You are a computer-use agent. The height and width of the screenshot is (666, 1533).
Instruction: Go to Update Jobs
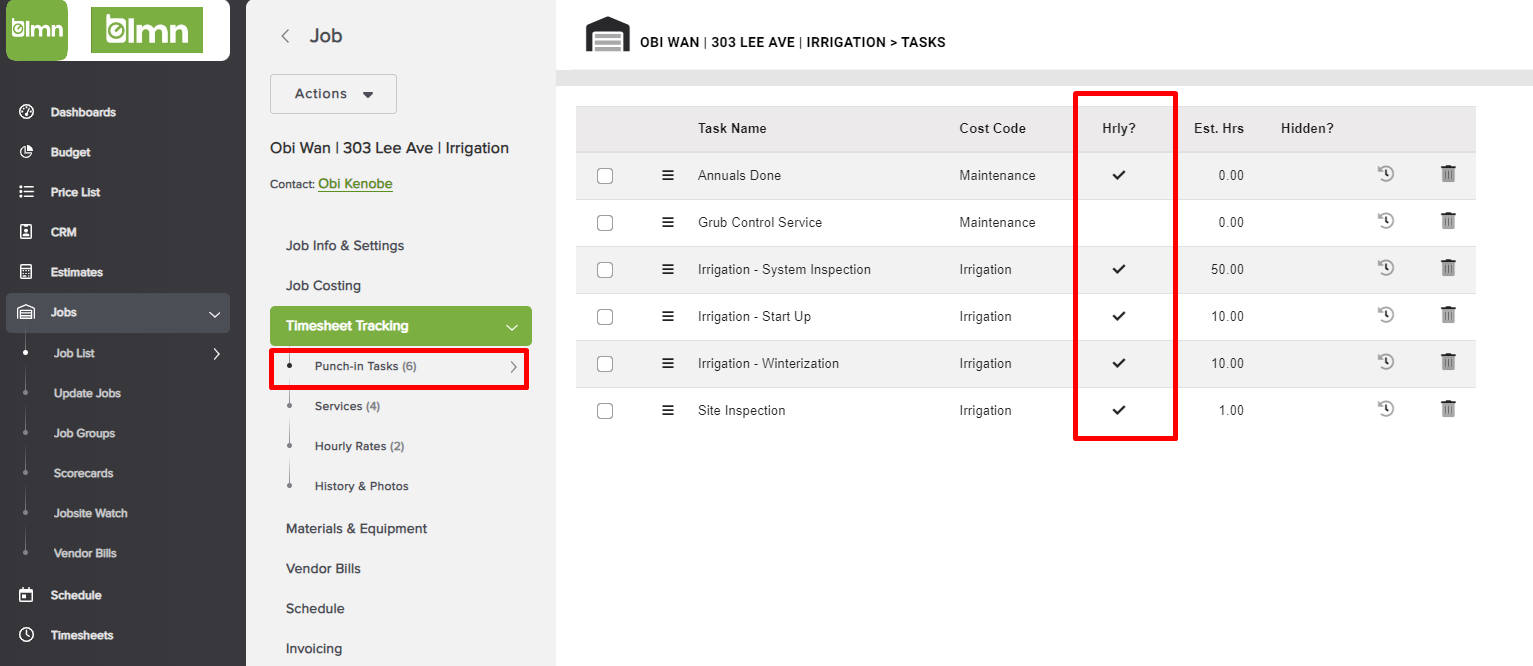87,393
